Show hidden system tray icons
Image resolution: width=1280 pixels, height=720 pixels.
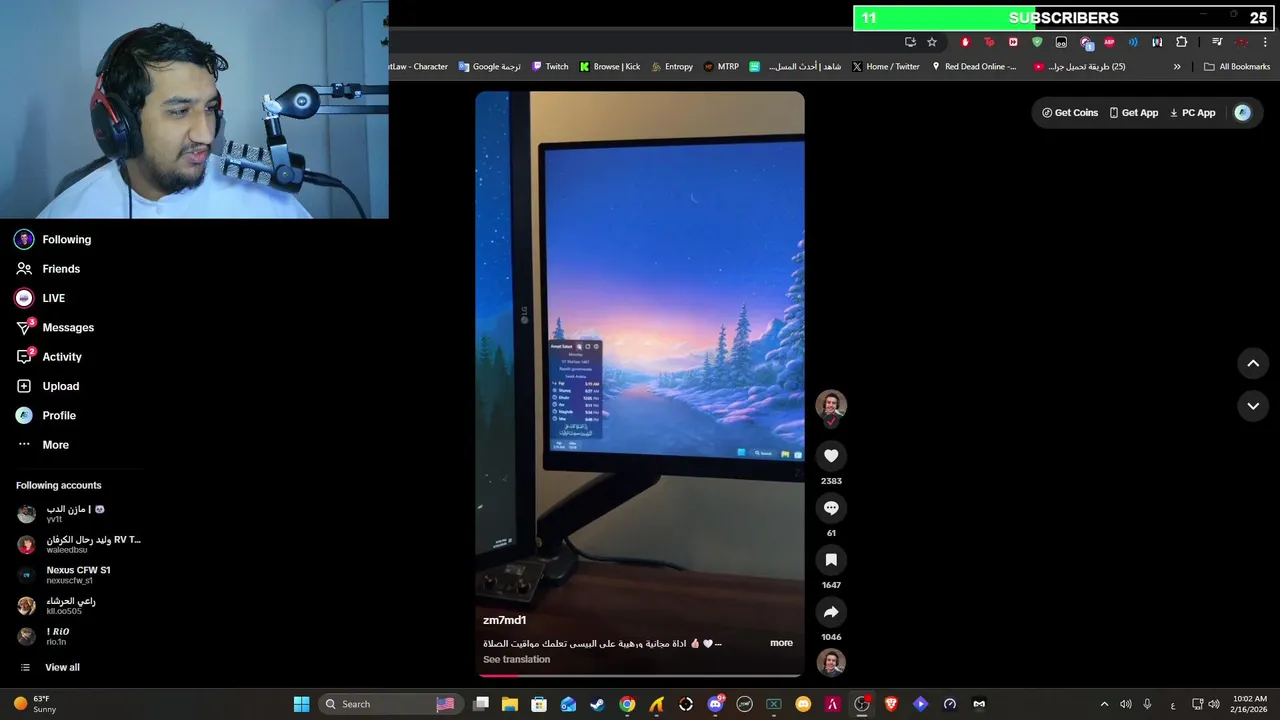[x=1104, y=704]
